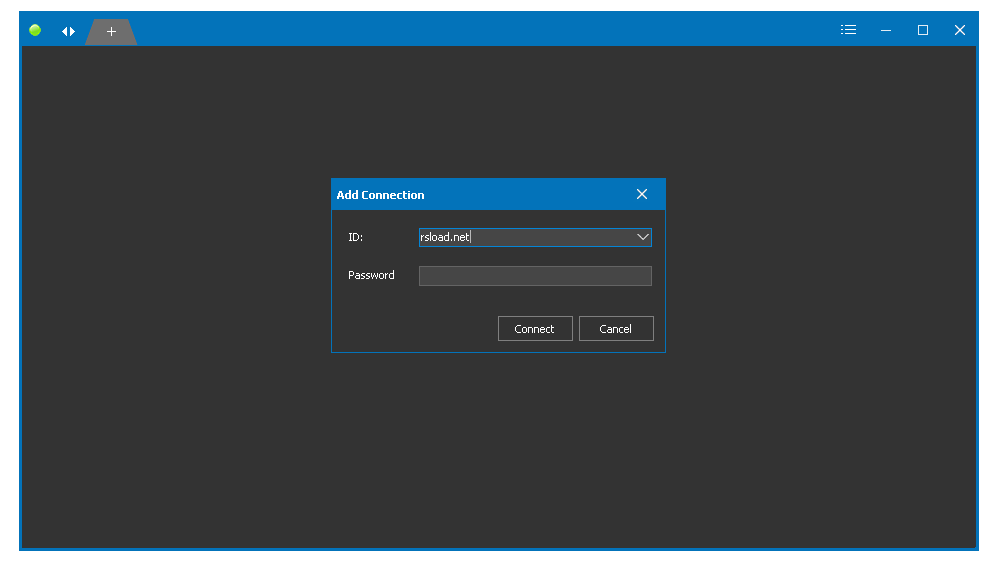Click the Password label

(371, 275)
